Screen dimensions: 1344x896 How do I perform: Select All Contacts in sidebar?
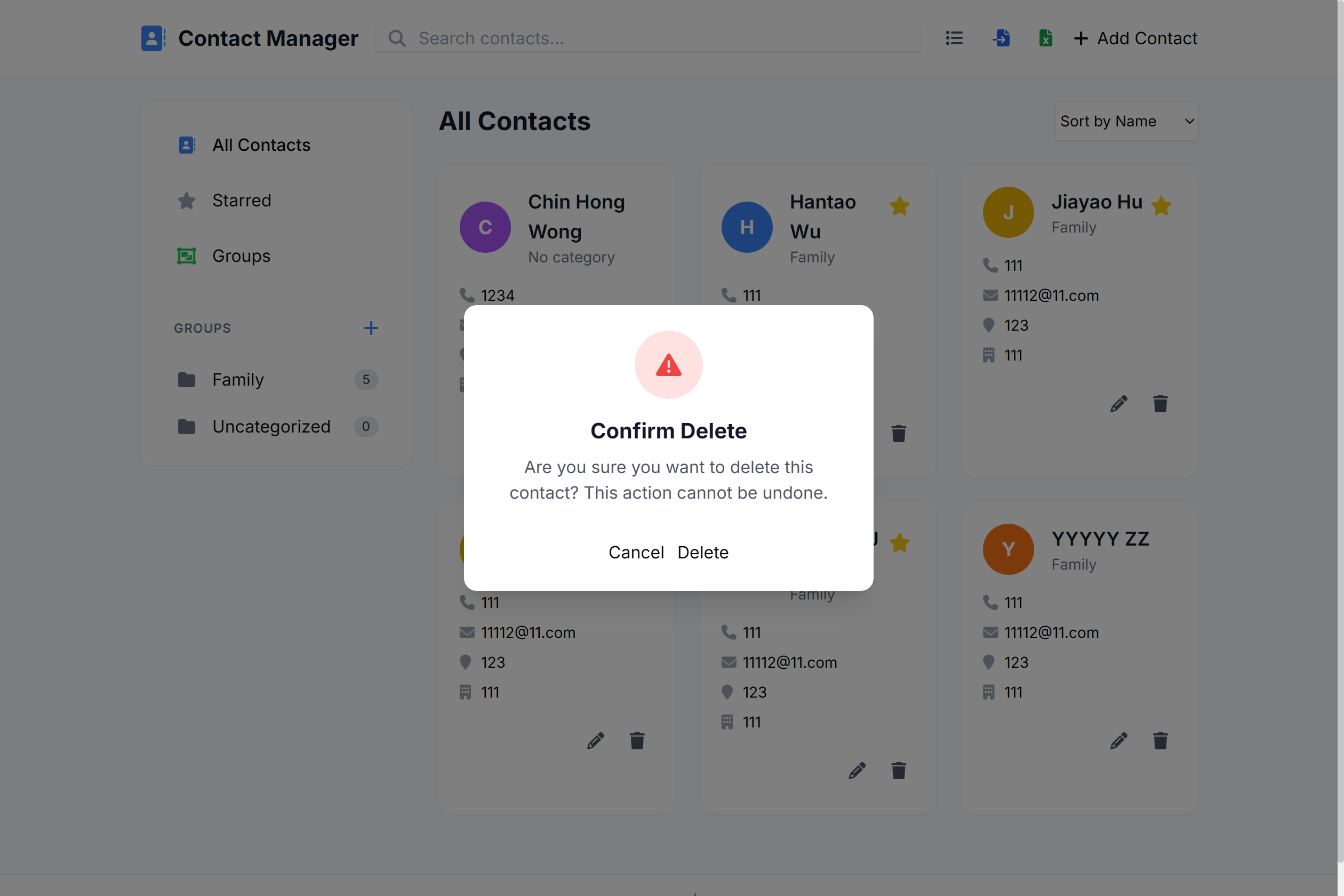[x=261, y=145]
